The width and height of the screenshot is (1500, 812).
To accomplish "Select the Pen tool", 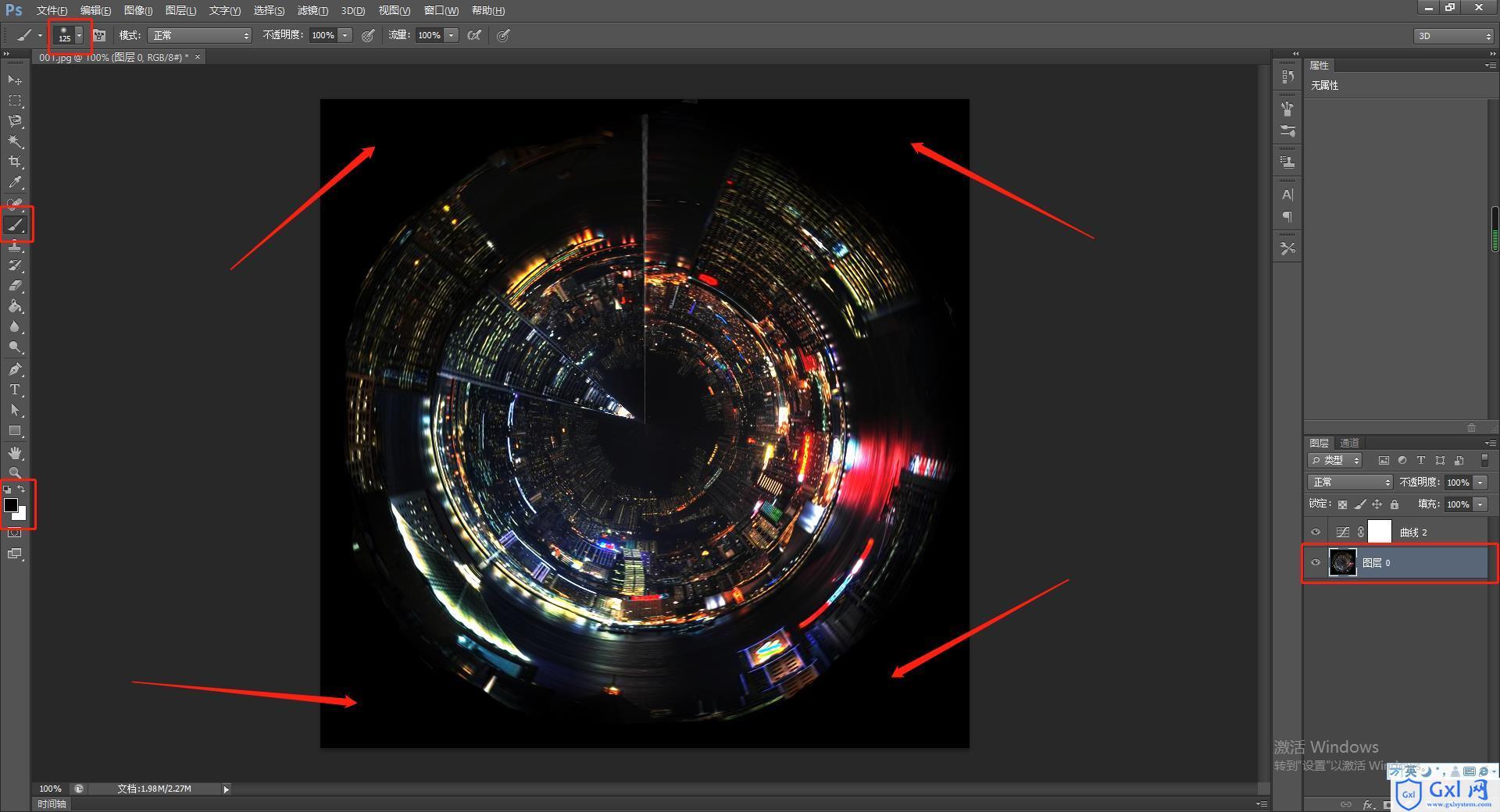I will [x=15, y=369].
